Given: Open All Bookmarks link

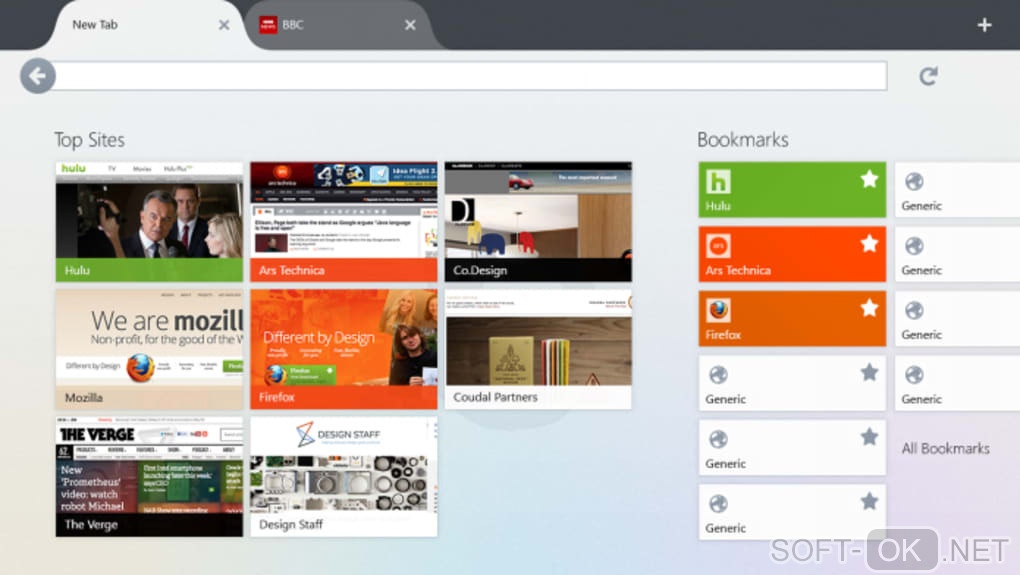Looking at the screenshot, I should 945,448.
